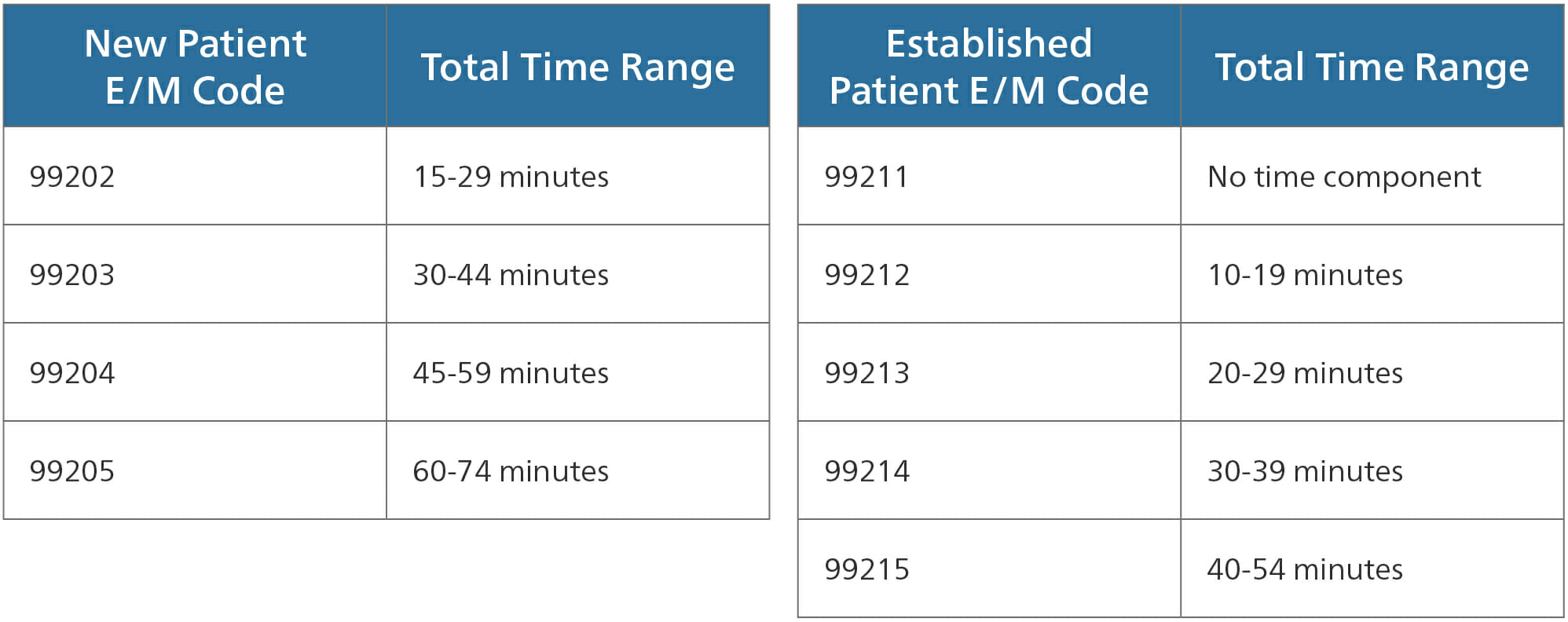Click code 99204 cell
The width and height of the screenshot is (1568, 622).
(72, 373)
